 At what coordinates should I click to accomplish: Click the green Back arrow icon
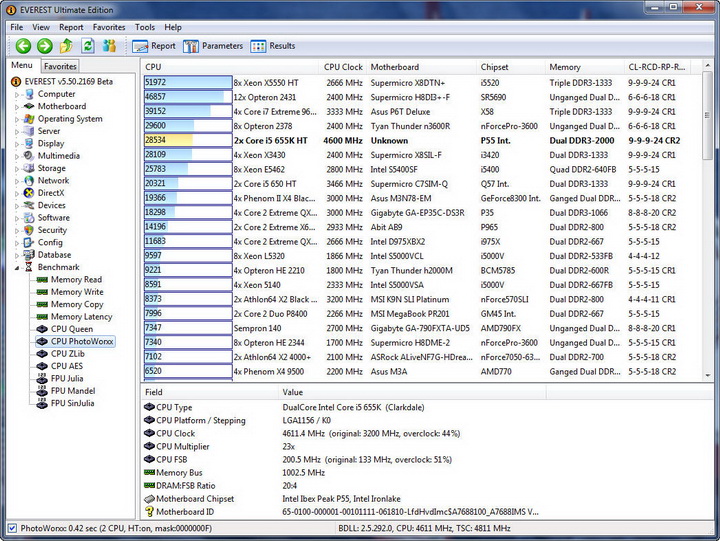point(23,46)
